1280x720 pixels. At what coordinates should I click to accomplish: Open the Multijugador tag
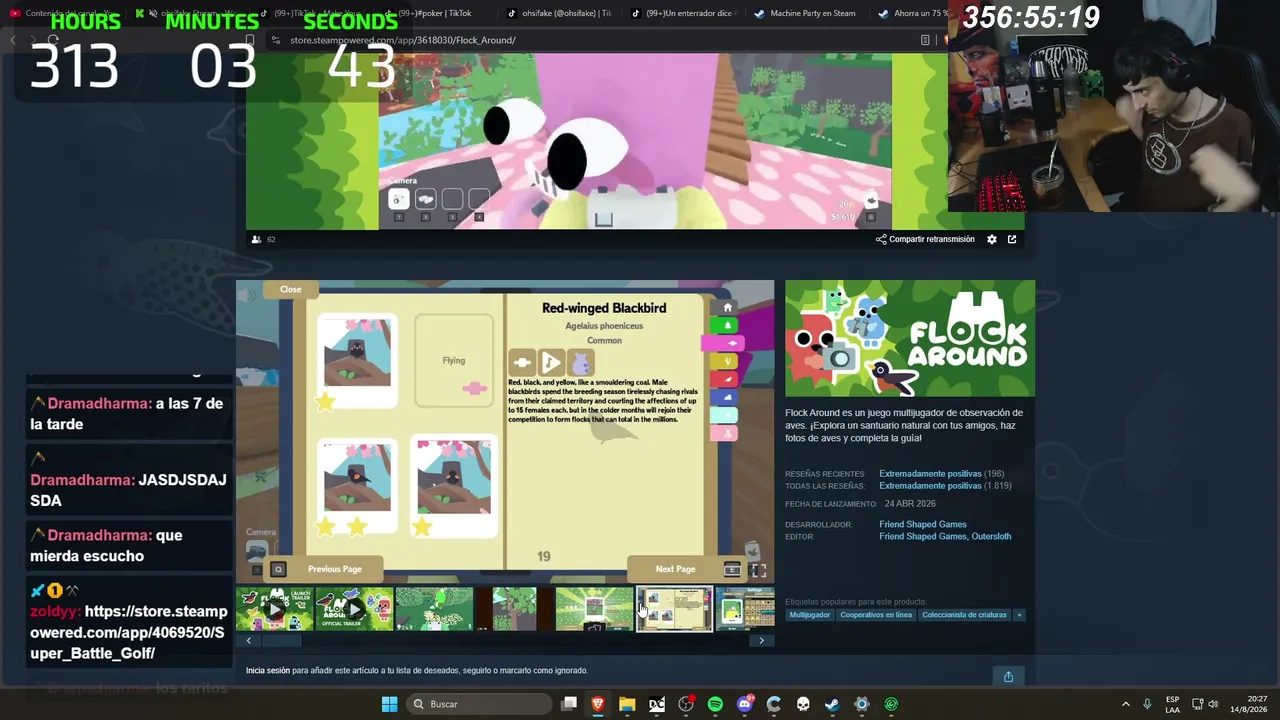point(810,615)
